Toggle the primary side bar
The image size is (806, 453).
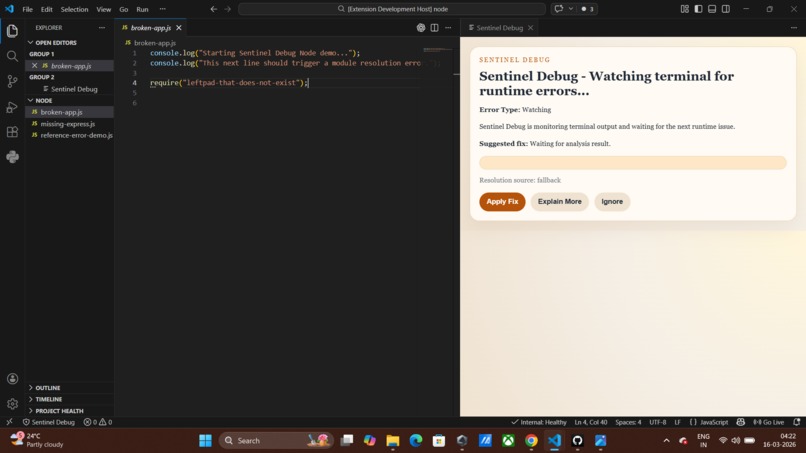pos(698,9)
